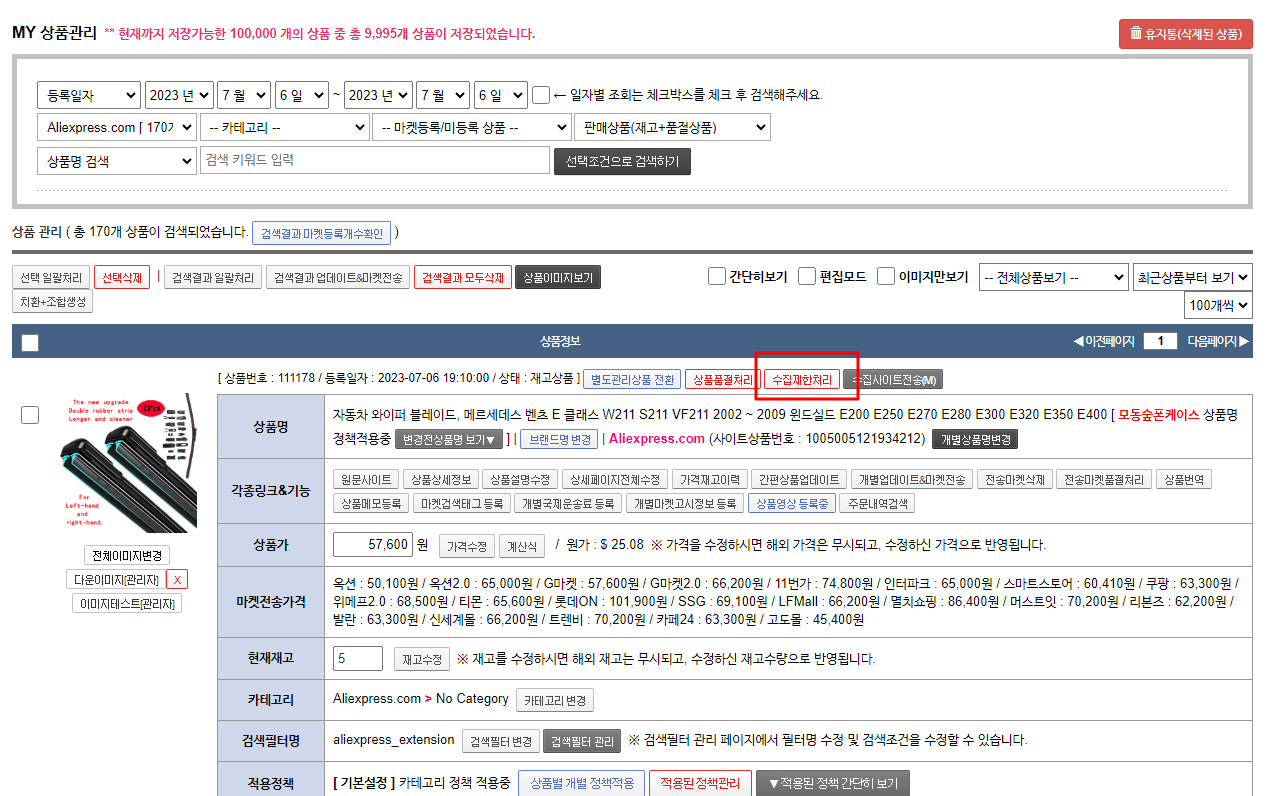This screenshot has width=1266, height=796.
Task: Tick the select-all checkbox in header
Action: tap(30, 343)
